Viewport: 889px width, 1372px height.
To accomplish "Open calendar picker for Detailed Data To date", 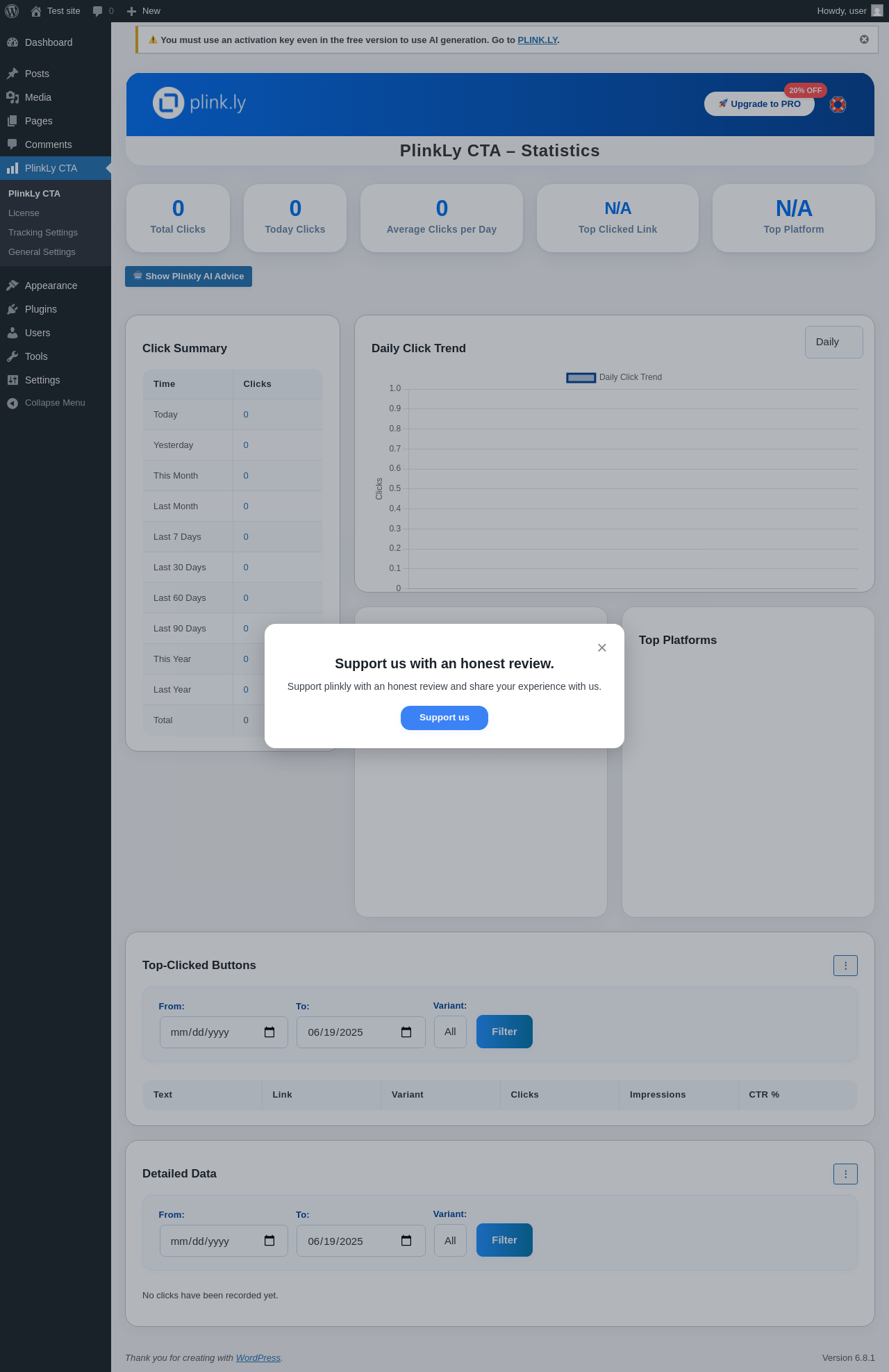I will 406,1241.
